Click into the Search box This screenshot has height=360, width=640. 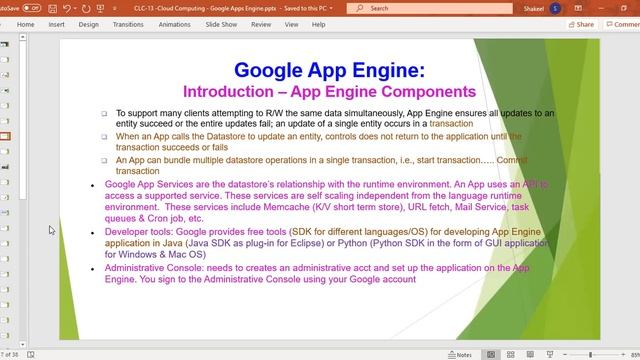[429, 8]
